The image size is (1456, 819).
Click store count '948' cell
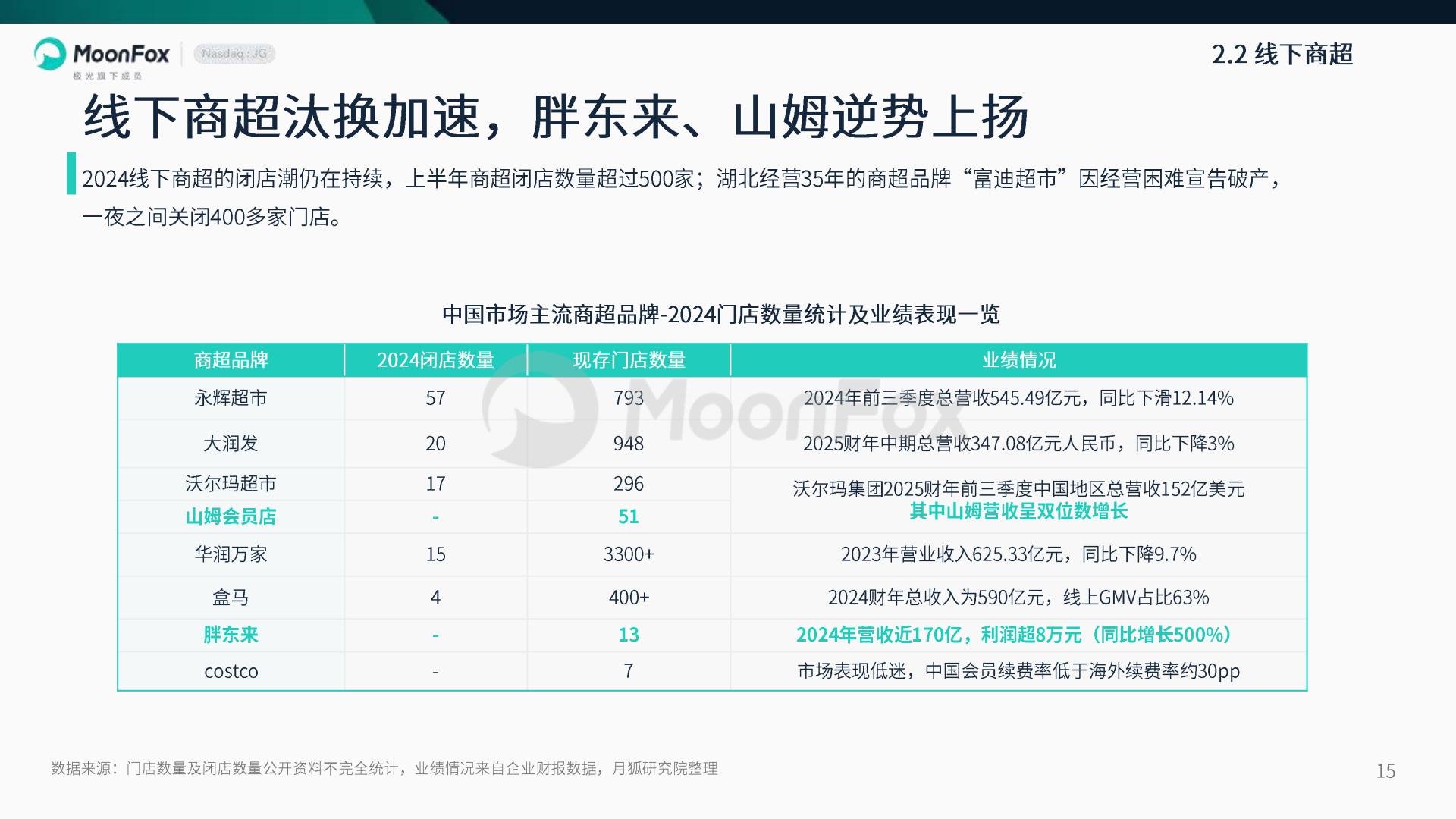click(x=629, y=444)
